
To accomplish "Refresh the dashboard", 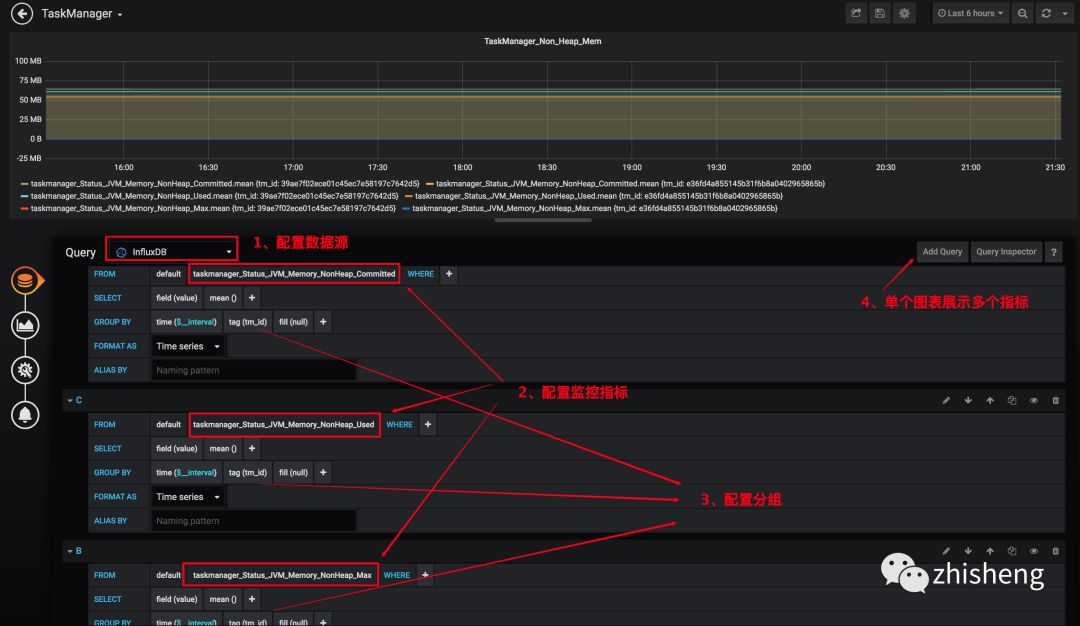I will [1046, 13].
